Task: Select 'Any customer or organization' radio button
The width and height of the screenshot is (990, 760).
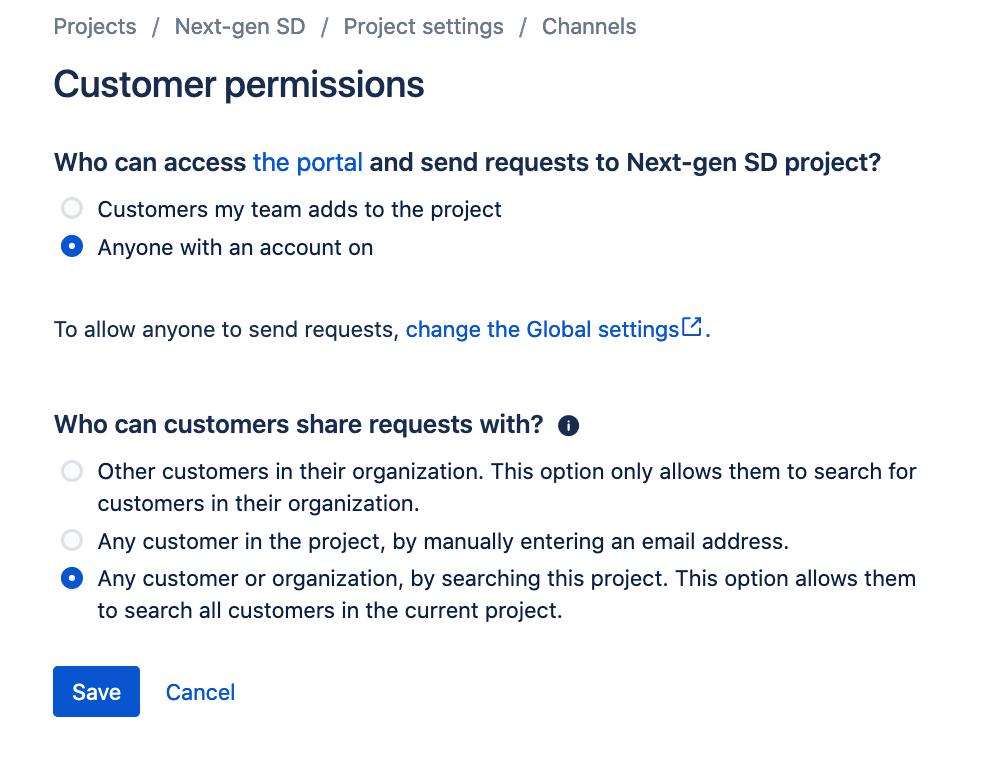Action: coord(72,578)
